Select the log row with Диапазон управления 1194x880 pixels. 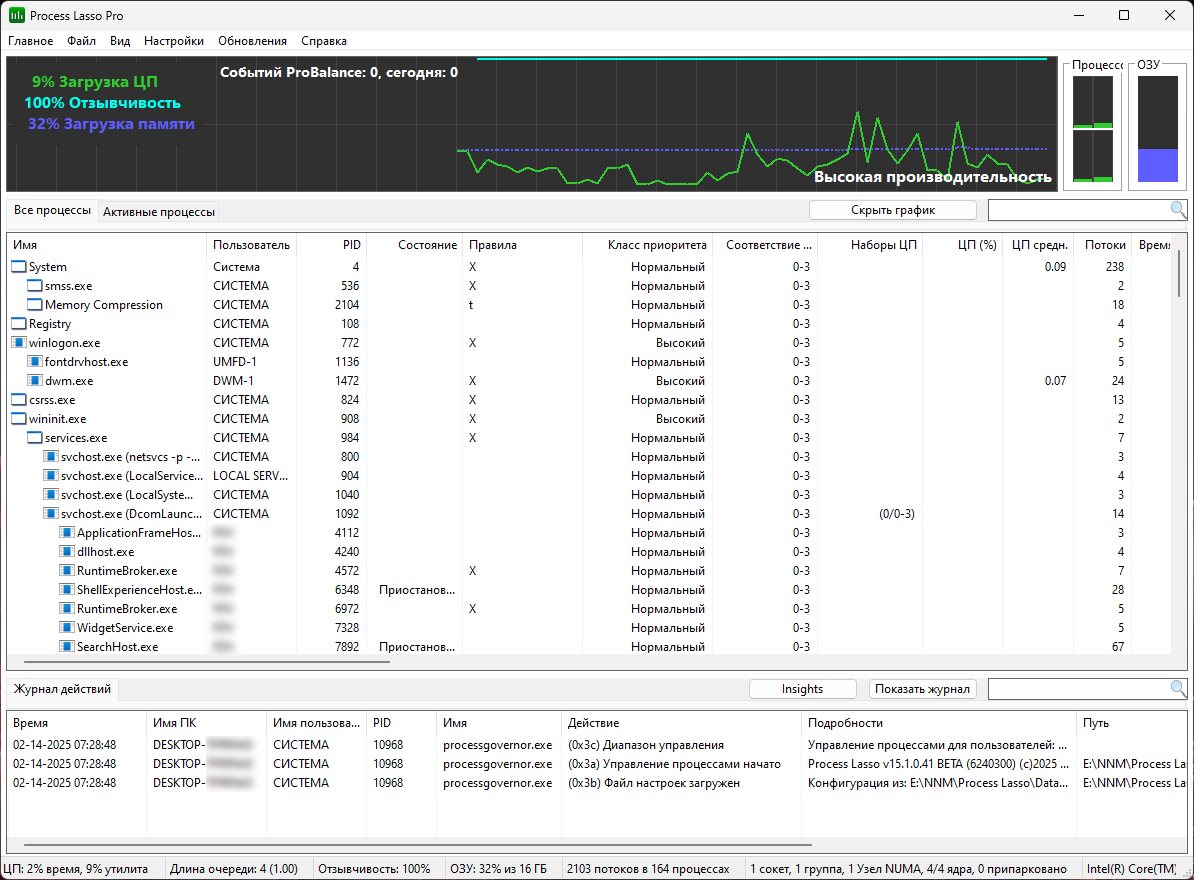coord(597,744)
